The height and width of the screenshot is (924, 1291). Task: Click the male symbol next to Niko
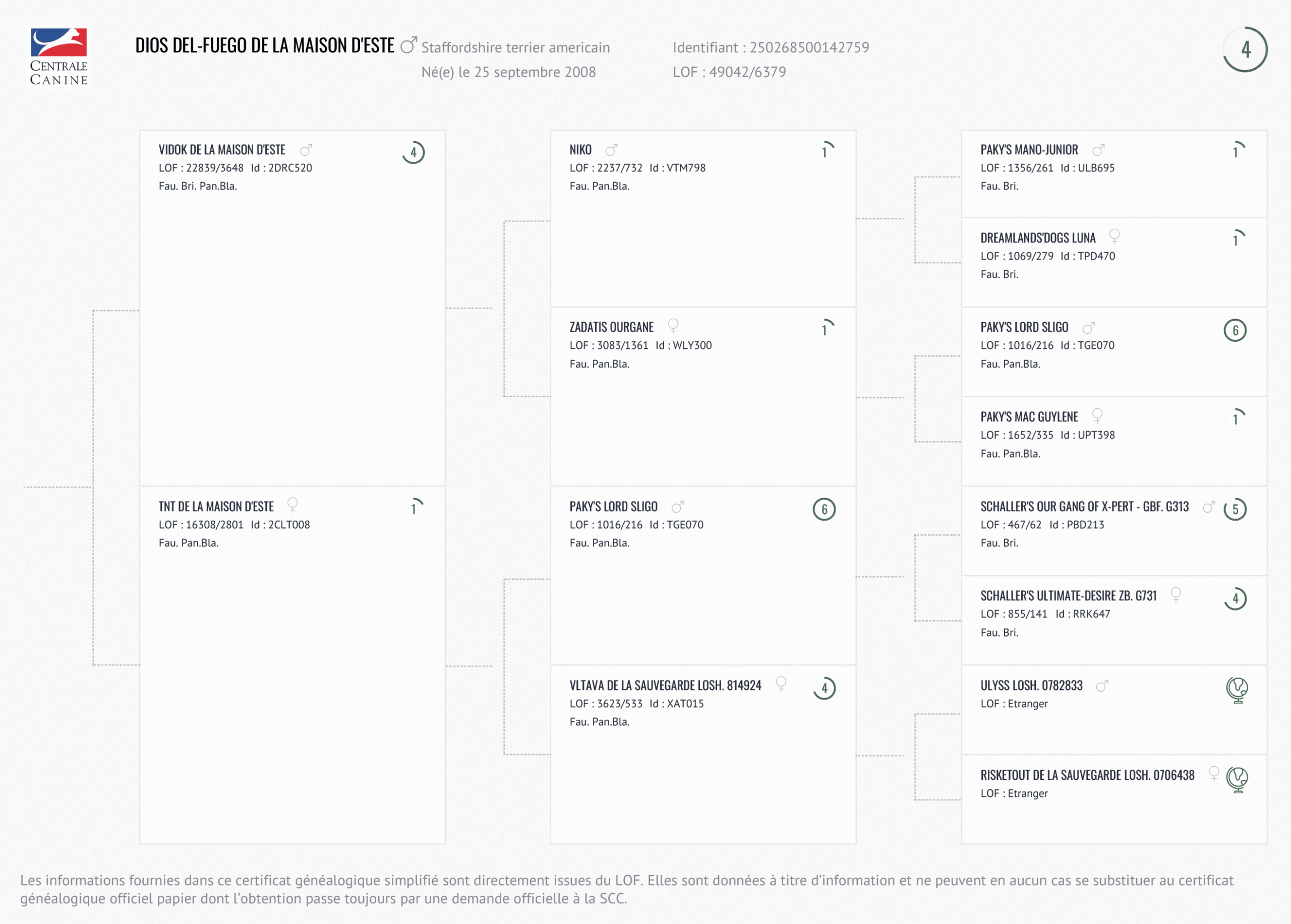pyautogui.click(x=611, y=150)
